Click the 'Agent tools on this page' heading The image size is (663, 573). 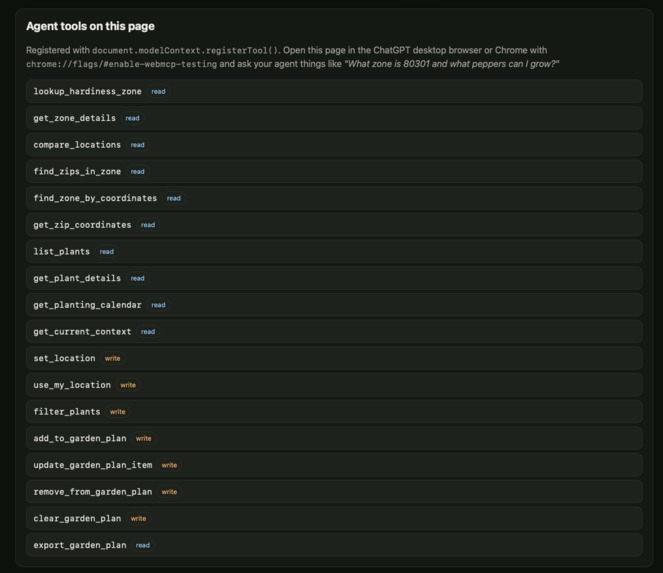pyautogui.click(x=90, y=26)
